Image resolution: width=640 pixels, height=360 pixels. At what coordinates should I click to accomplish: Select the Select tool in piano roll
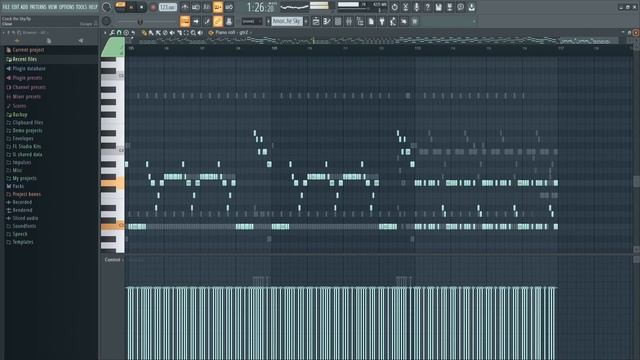click(186, 33)
